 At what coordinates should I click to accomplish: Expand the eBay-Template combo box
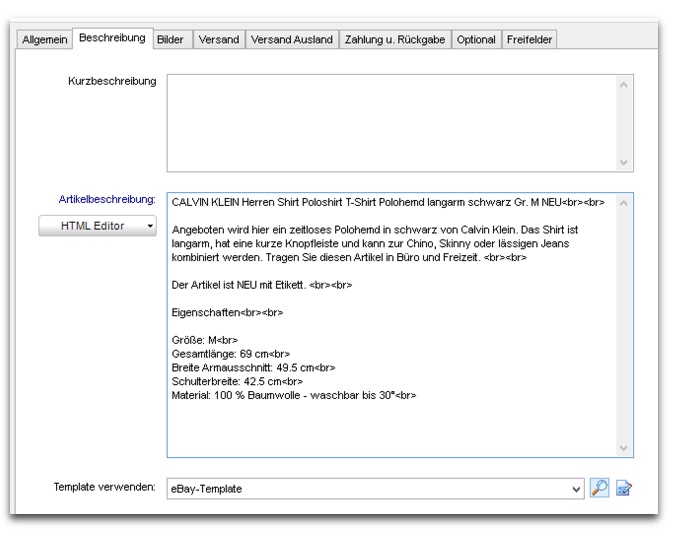(x=376, y=489)
